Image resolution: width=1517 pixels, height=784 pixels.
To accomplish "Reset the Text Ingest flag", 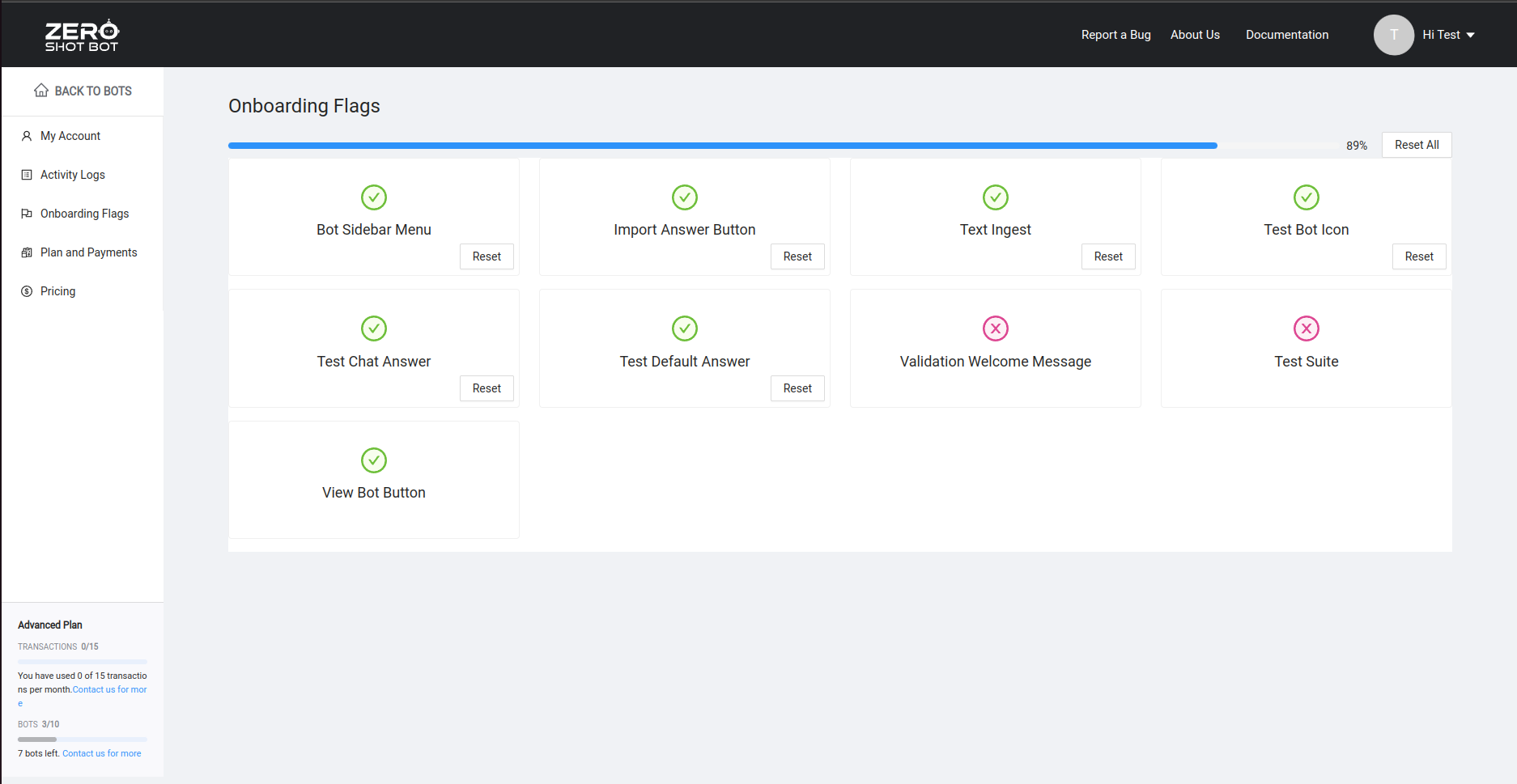I will [1108, 256].
